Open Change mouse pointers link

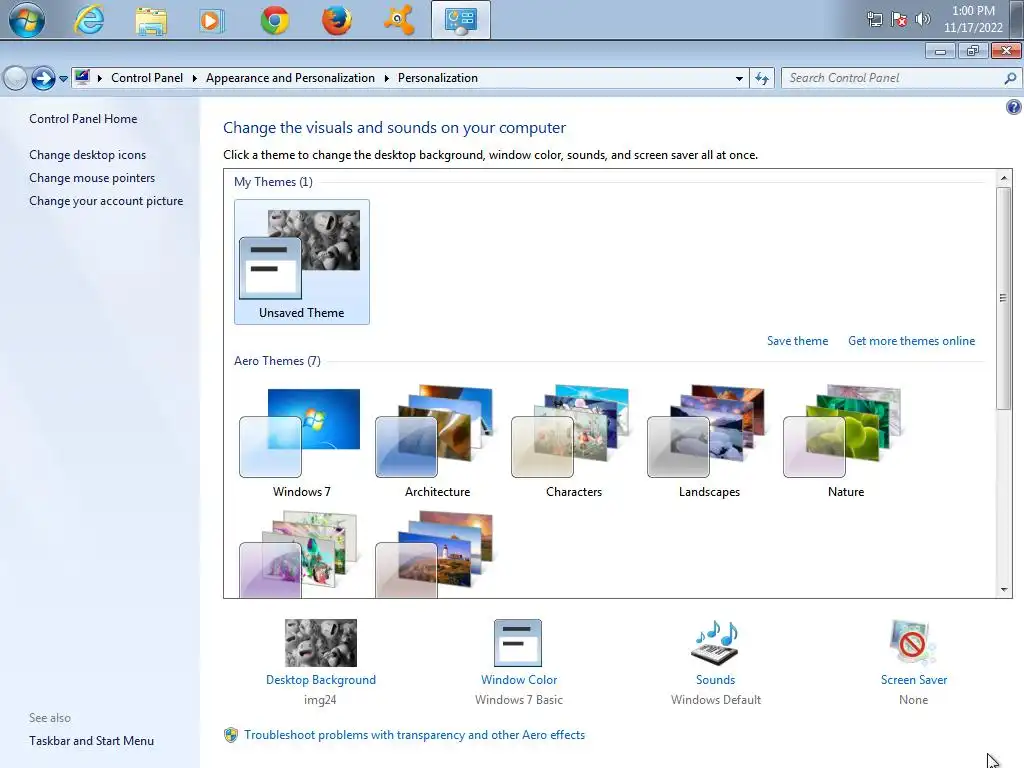[92, 178]
